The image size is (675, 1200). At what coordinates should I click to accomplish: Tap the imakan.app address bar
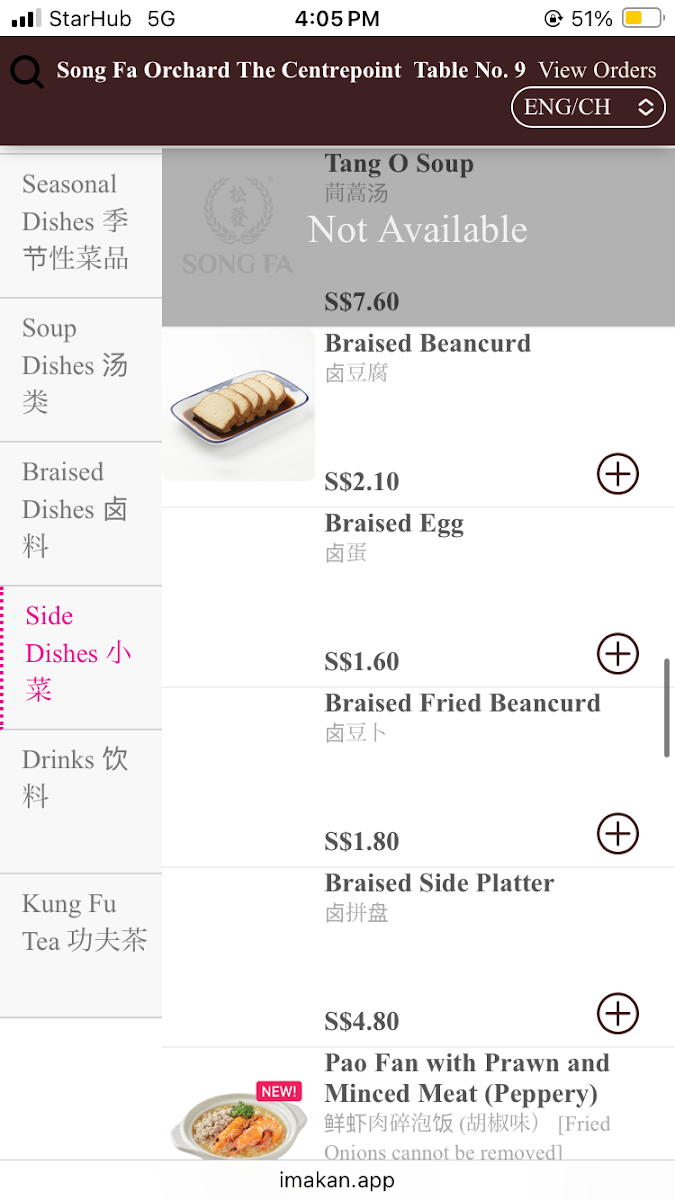coord(337,1181)
